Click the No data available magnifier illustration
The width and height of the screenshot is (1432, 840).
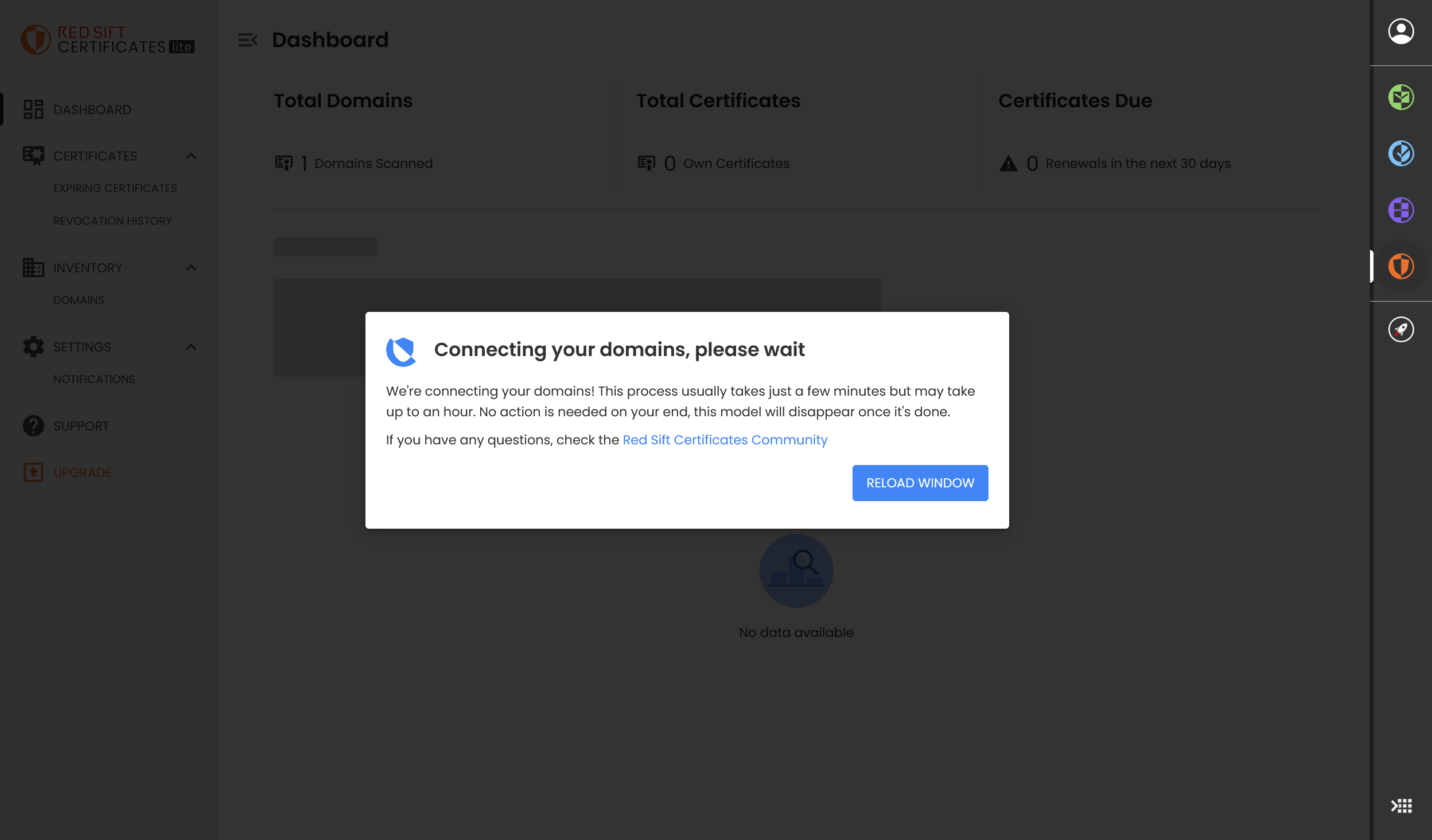click(x=796, y=571)
